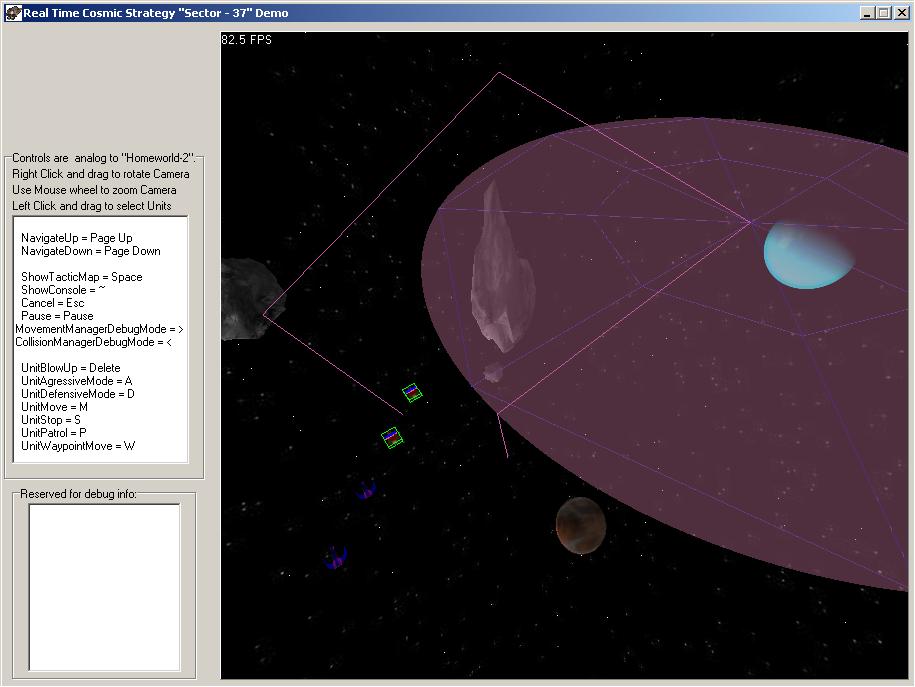The image size is (915, 687).
Task: Click the small rock below crystal asteroid
Action: pos(494,372)
